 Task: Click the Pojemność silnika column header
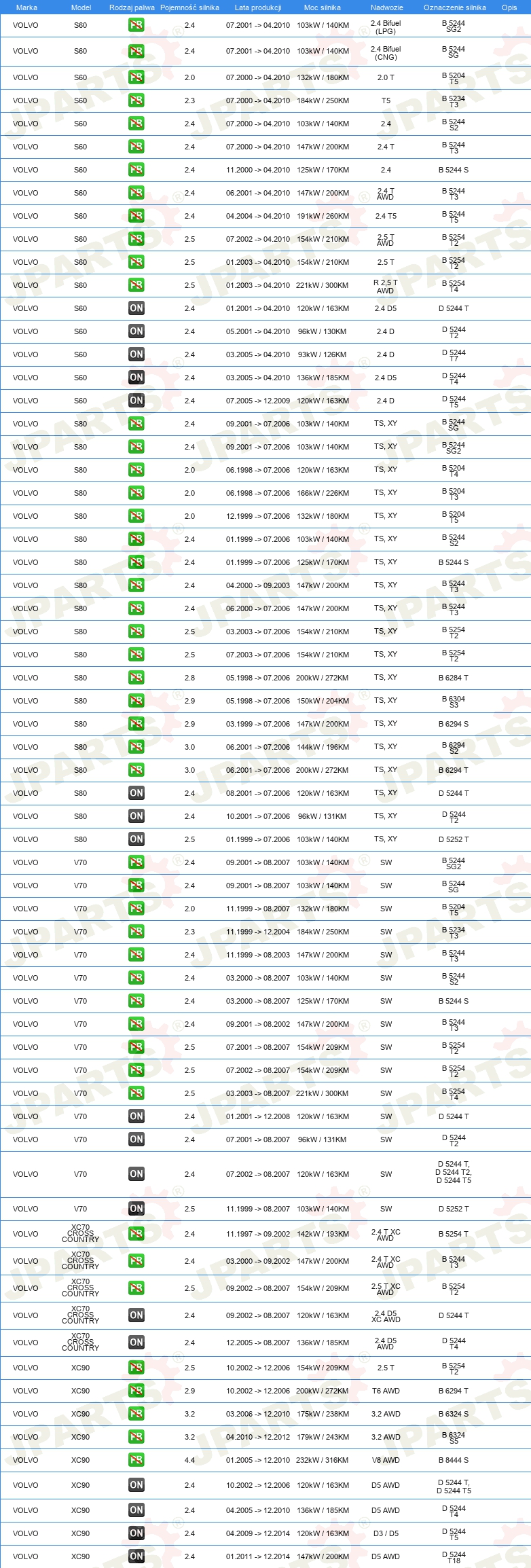(x=189, y=7)
